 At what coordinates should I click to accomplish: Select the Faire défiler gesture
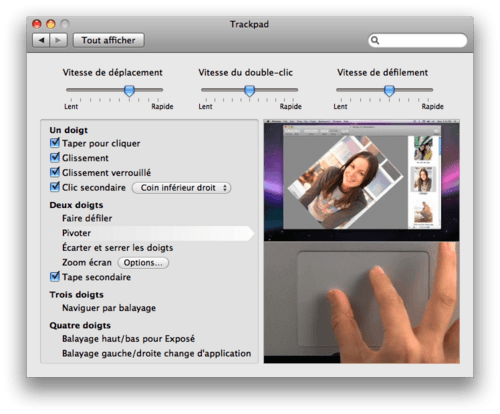point(87,218)
